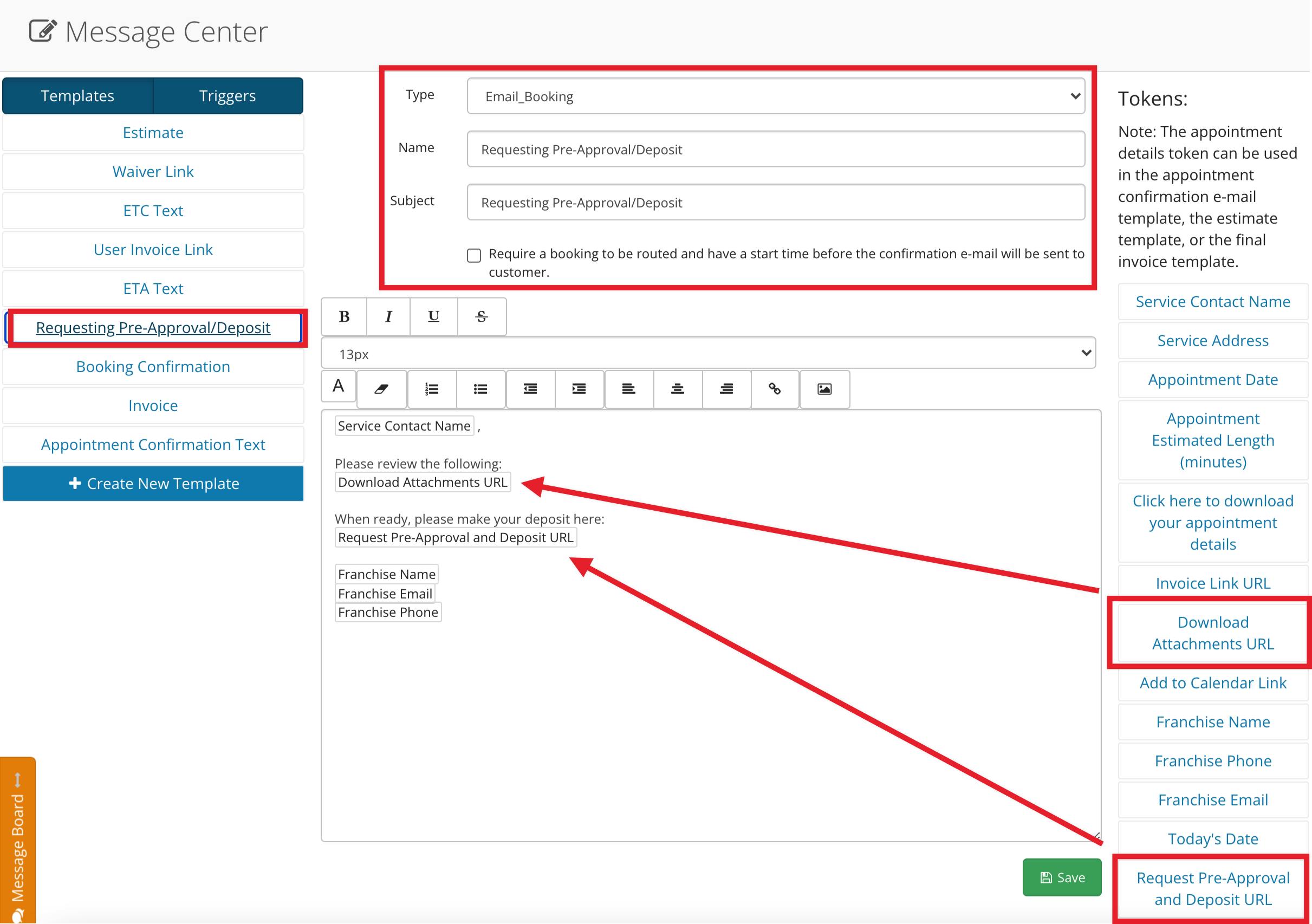This screenshot has height=924, width=1312.
Task: Open the Message Board side panel
Action: coord(18,840)
